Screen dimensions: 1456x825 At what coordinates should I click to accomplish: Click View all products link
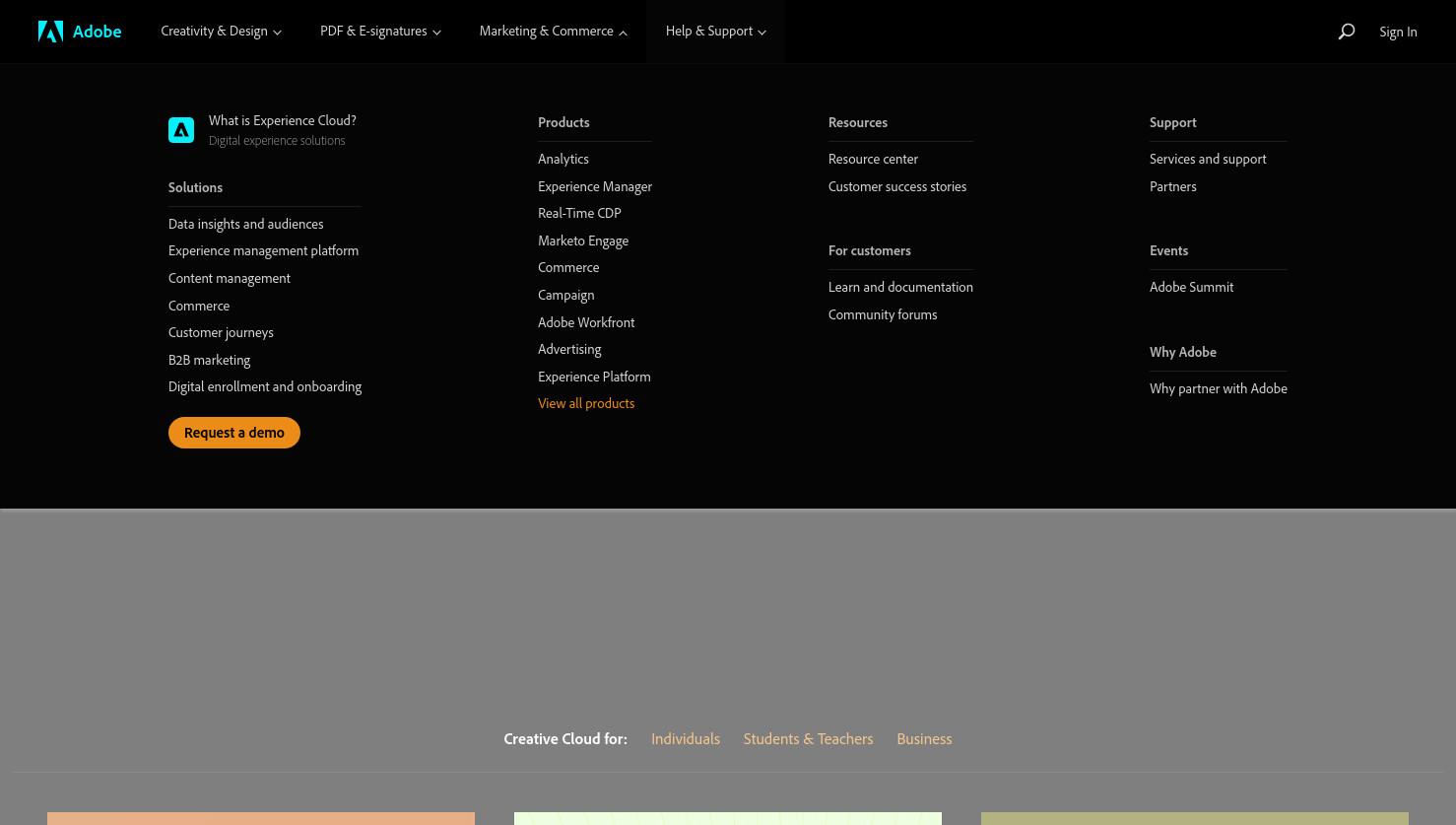(x=586, y=403)
